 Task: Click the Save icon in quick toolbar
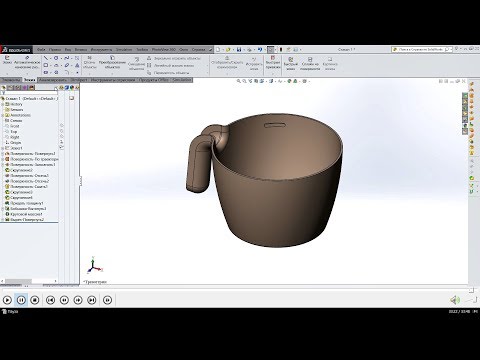pos(239,49)
